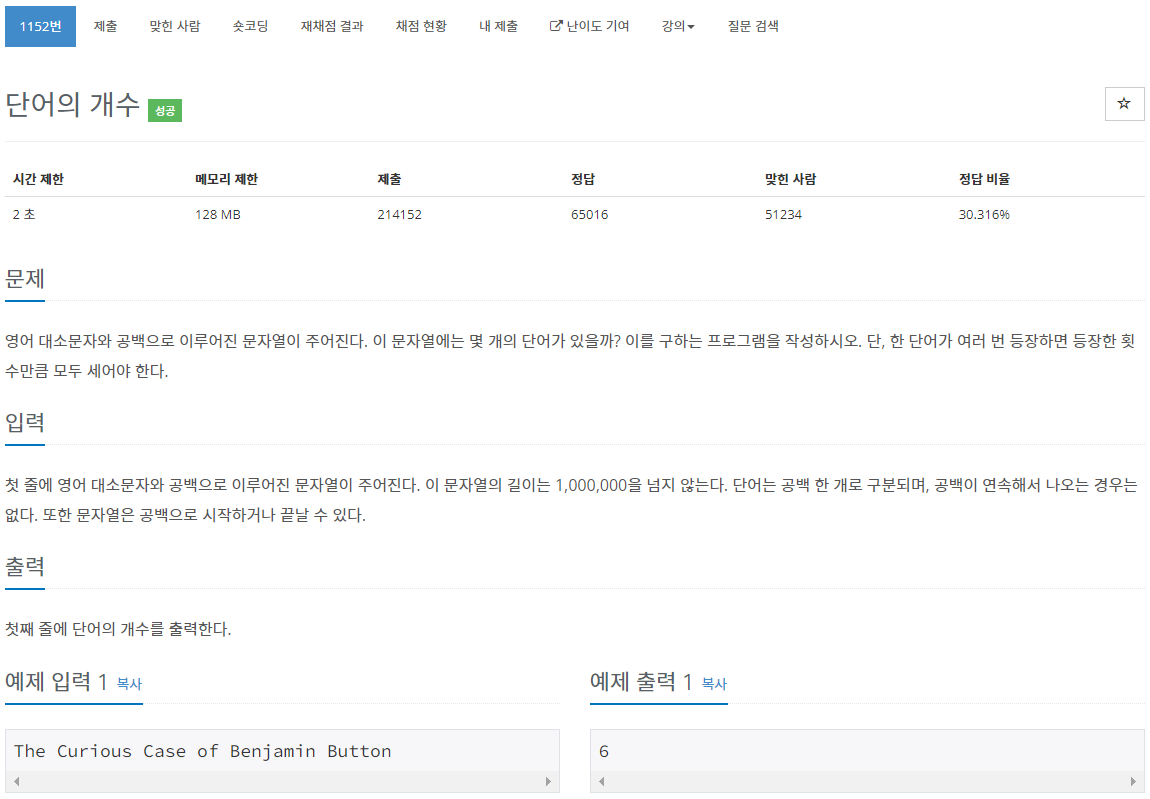Click the dropdown arrow beside 강의
This screenshot has height=799, width=1150.
click(x=691, y=26)
